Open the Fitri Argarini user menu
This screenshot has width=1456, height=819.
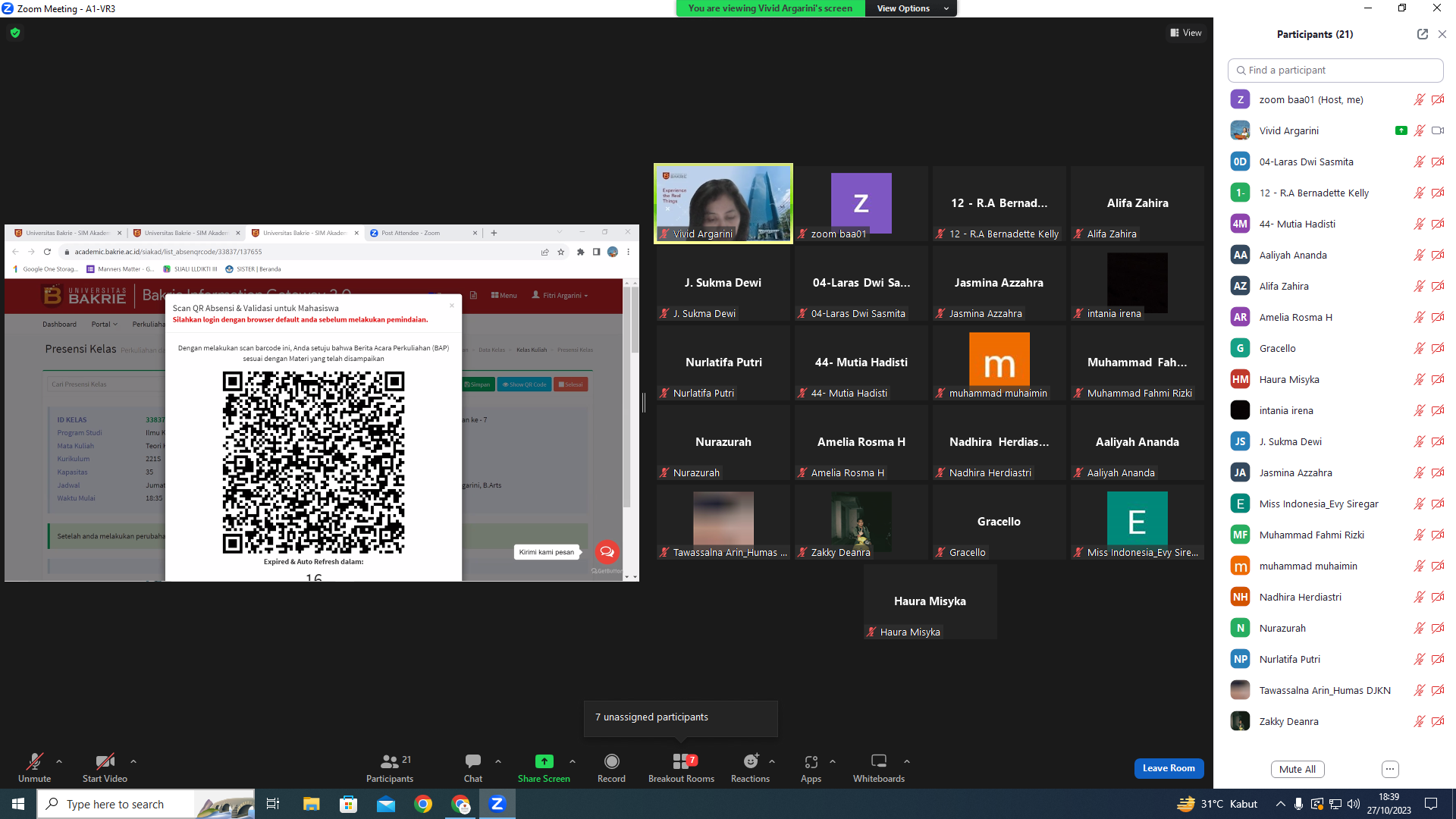pos(560,296)
